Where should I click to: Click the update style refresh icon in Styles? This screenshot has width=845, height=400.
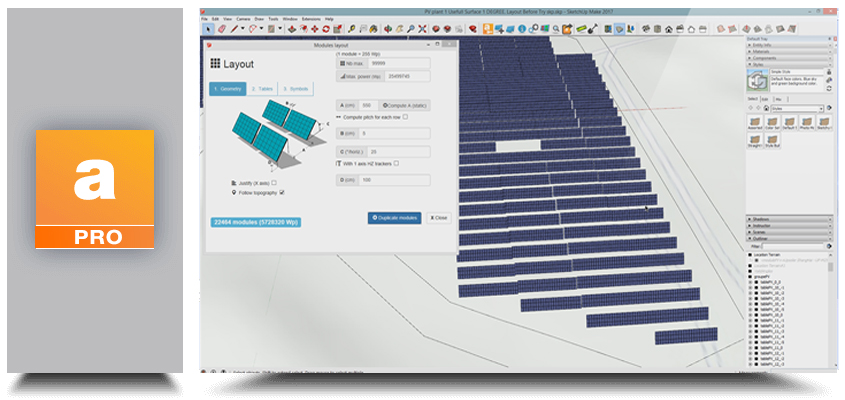click(x=829, y=88)
